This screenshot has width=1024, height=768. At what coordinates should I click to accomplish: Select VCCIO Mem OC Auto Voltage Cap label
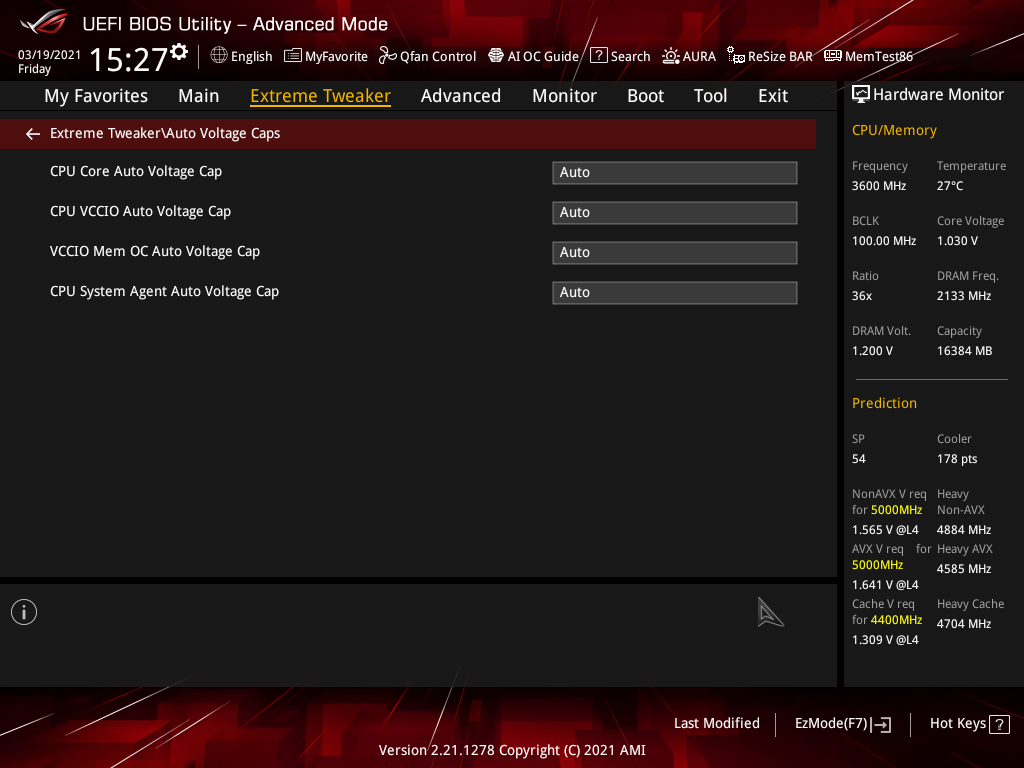click(155, 251)
